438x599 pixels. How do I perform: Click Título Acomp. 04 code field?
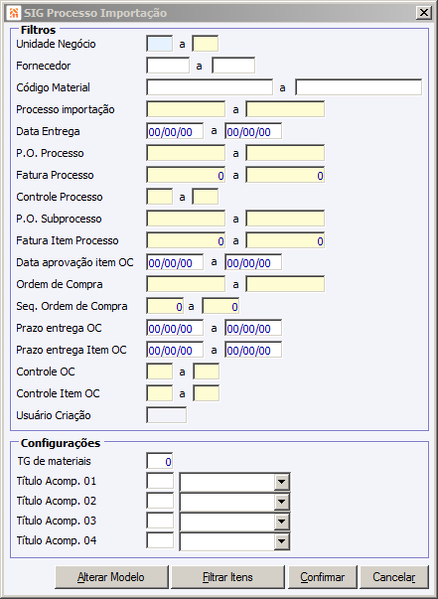pyautogui.click(x=160, y=541)
